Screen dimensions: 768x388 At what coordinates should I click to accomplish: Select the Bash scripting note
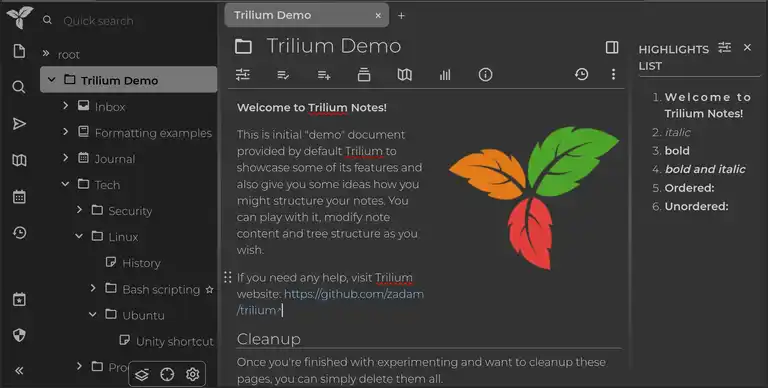coord(161,290)
